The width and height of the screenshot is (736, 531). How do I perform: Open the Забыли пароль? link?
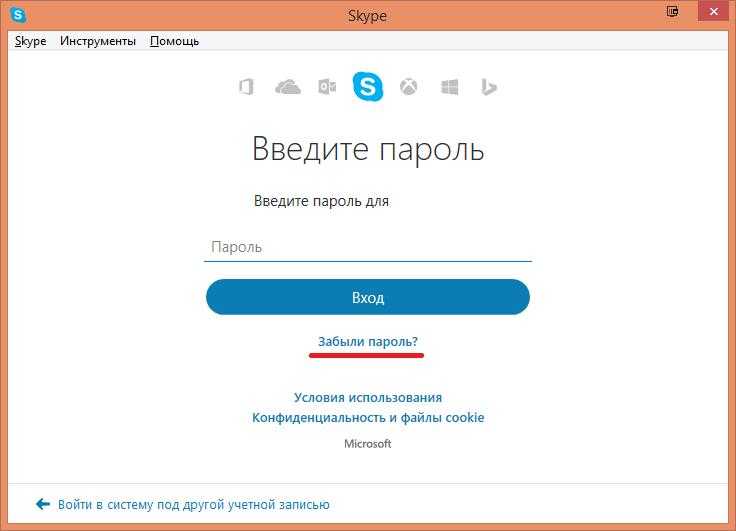pos(368,341)
